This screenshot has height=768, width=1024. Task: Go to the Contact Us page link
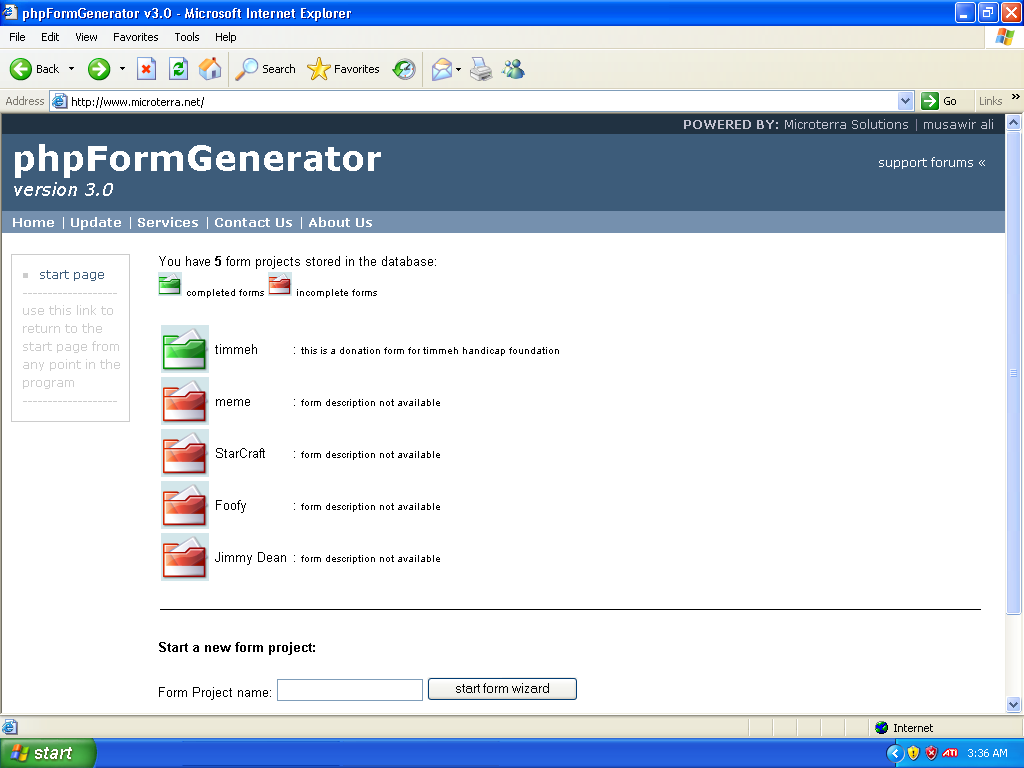coord(253,223)
